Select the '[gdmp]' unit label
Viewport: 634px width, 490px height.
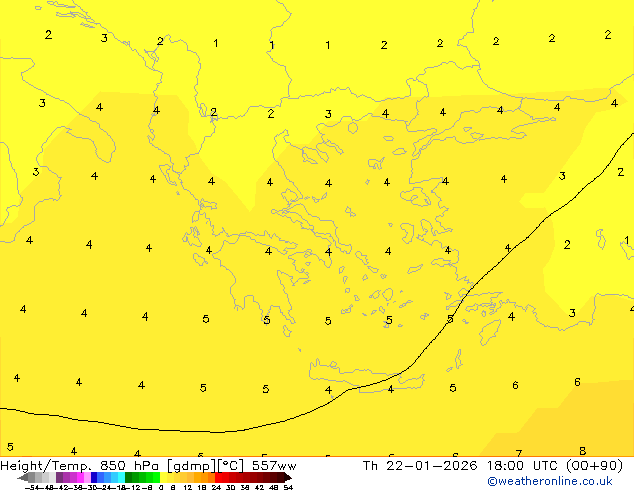192,466
